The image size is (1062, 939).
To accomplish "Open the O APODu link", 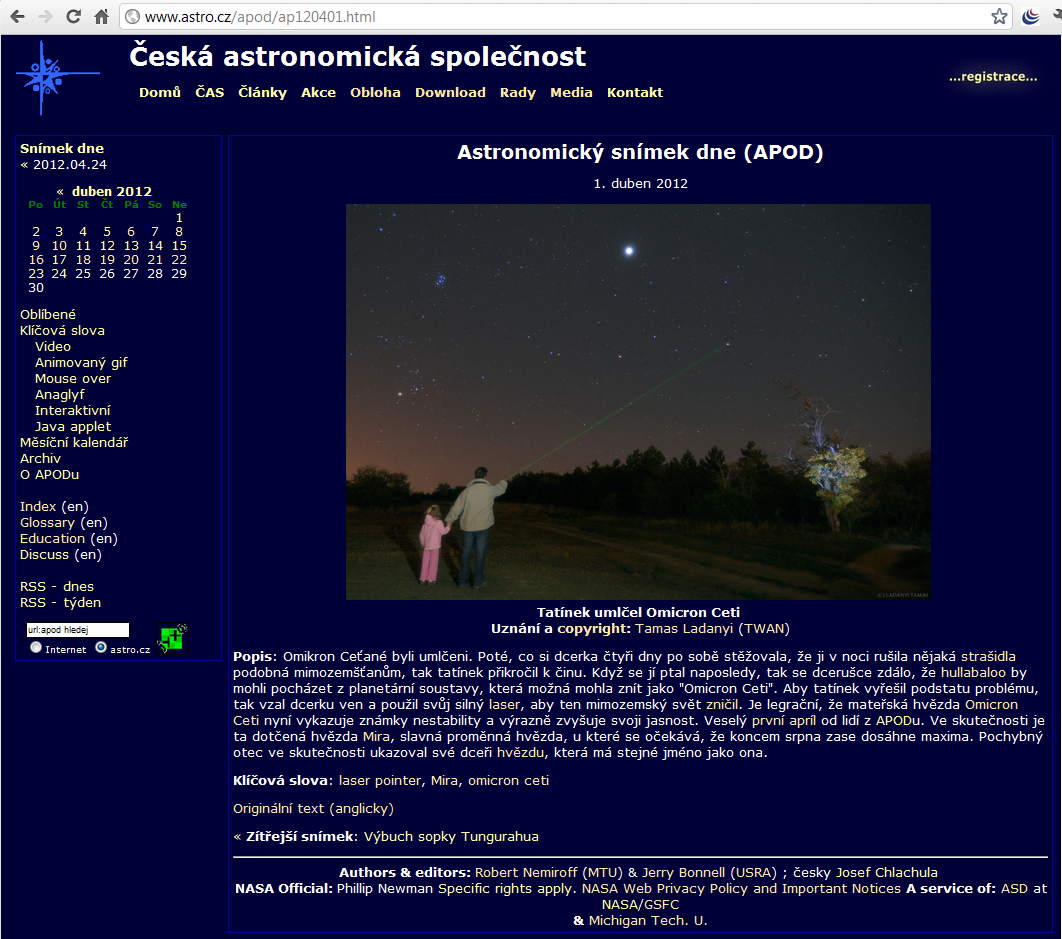I will [49, 475].
